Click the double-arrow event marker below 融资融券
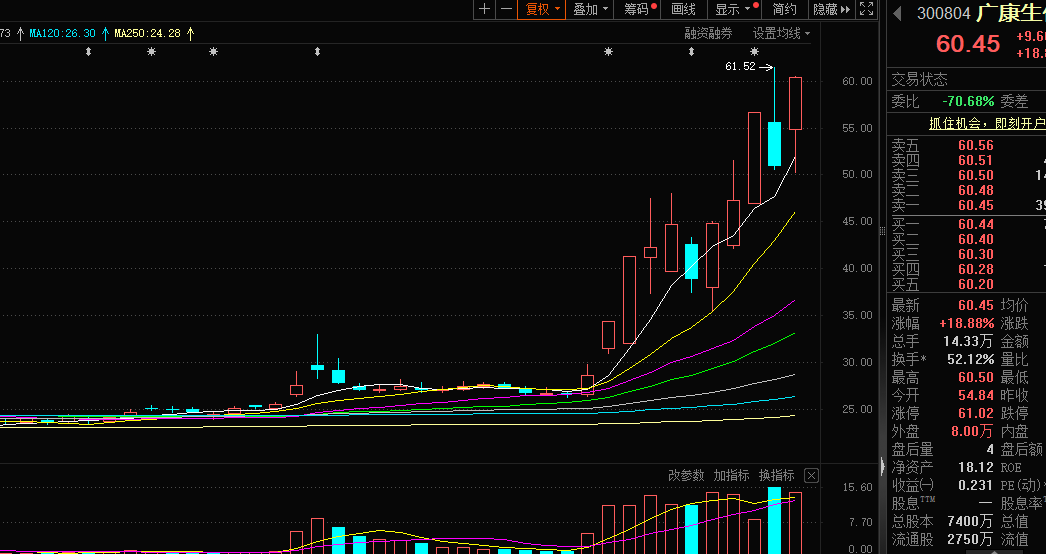This screenshot has width=1046, height=554. tap(691, 51)
